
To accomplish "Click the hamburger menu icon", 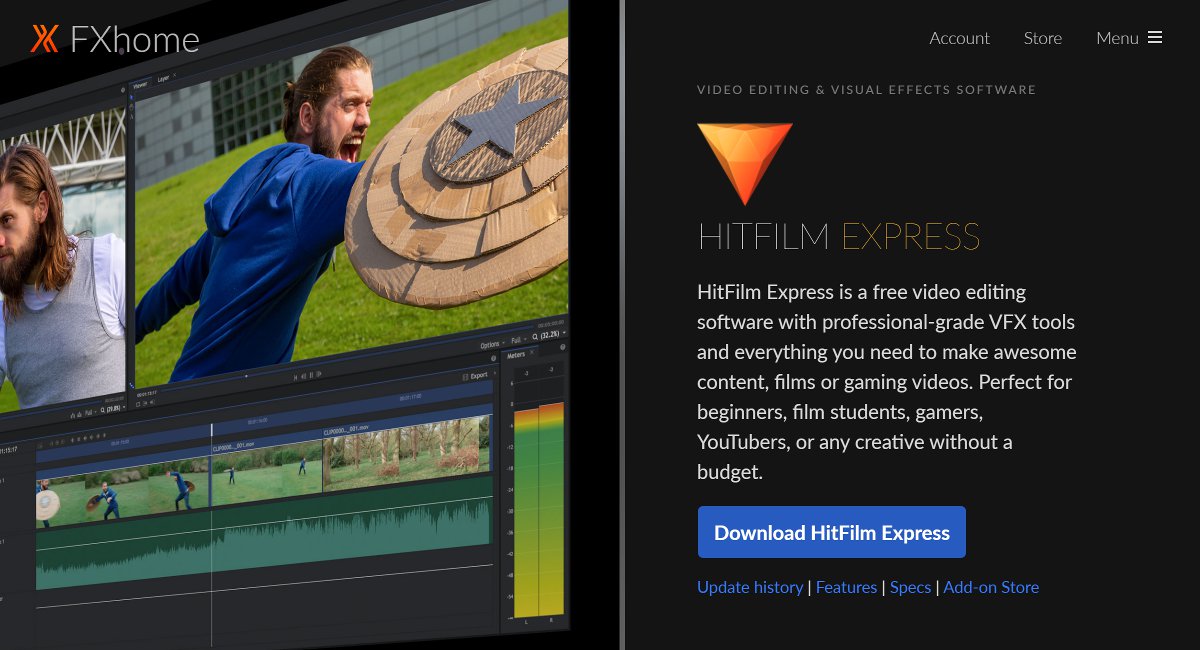I will click(x=1155, y=38).
